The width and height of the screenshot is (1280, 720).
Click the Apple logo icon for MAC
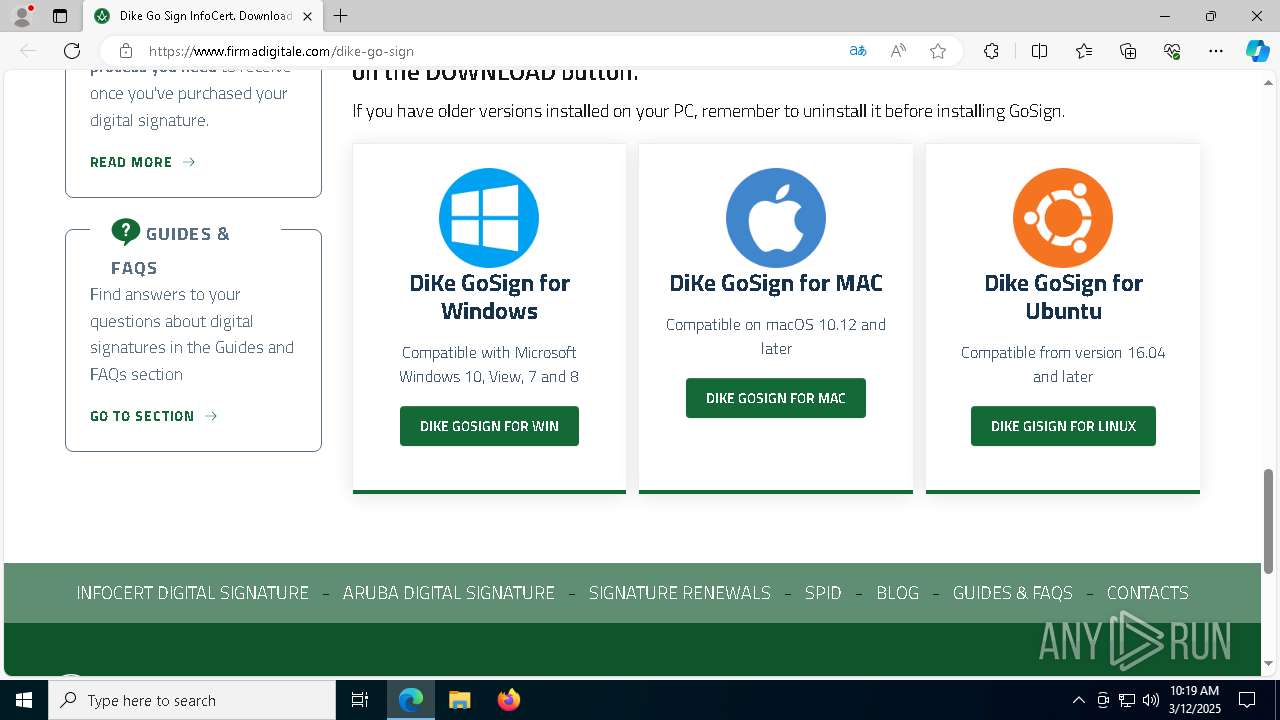click(x=776, y=218)
